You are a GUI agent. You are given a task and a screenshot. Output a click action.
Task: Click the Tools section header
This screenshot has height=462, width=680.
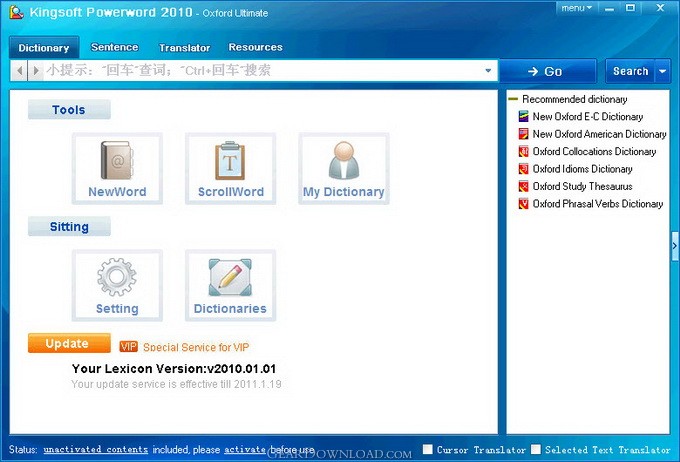point(69,109)
